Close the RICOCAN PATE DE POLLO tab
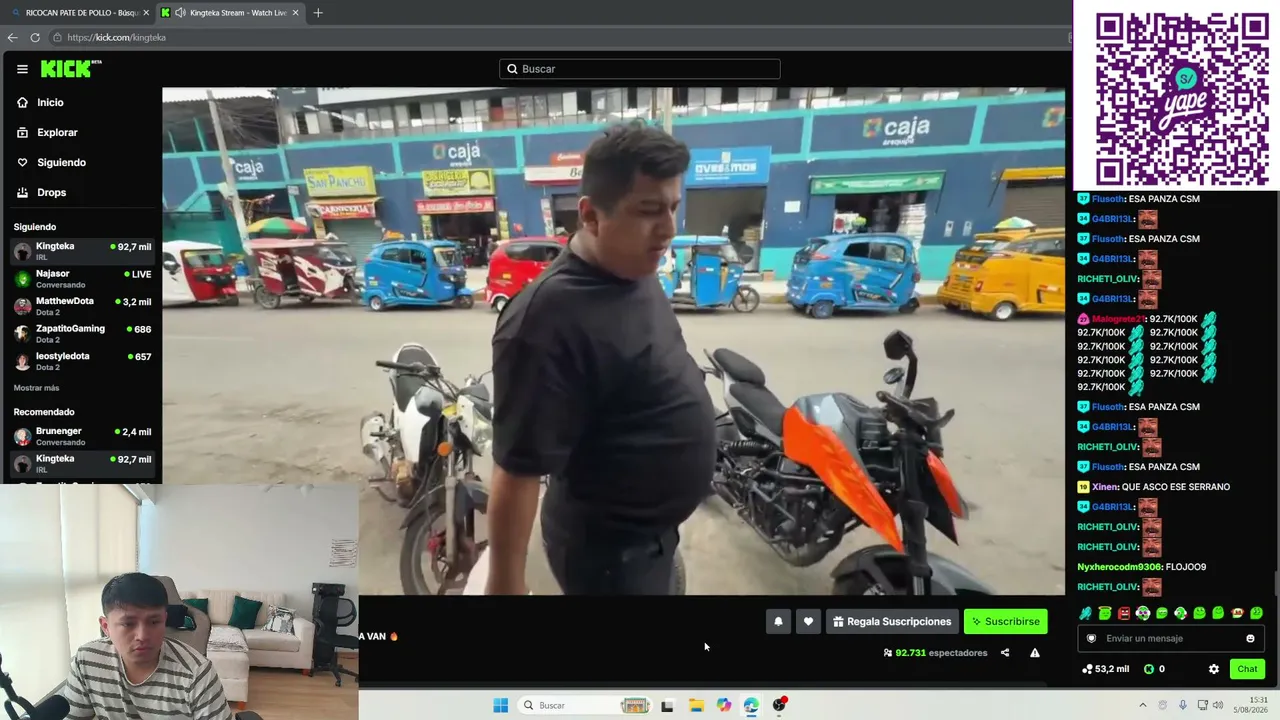The width and height of the screenshot is (1280, 720). [146, 13]
